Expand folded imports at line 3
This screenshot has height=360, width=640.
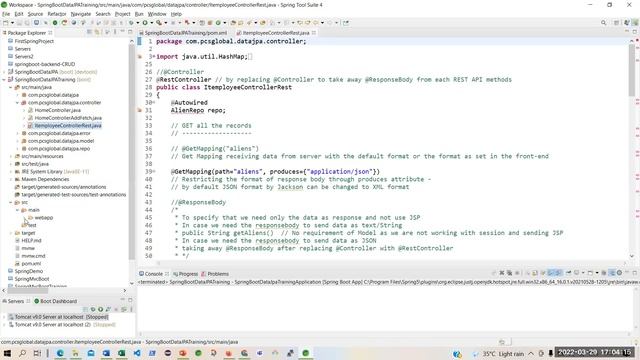pos(154,56)
